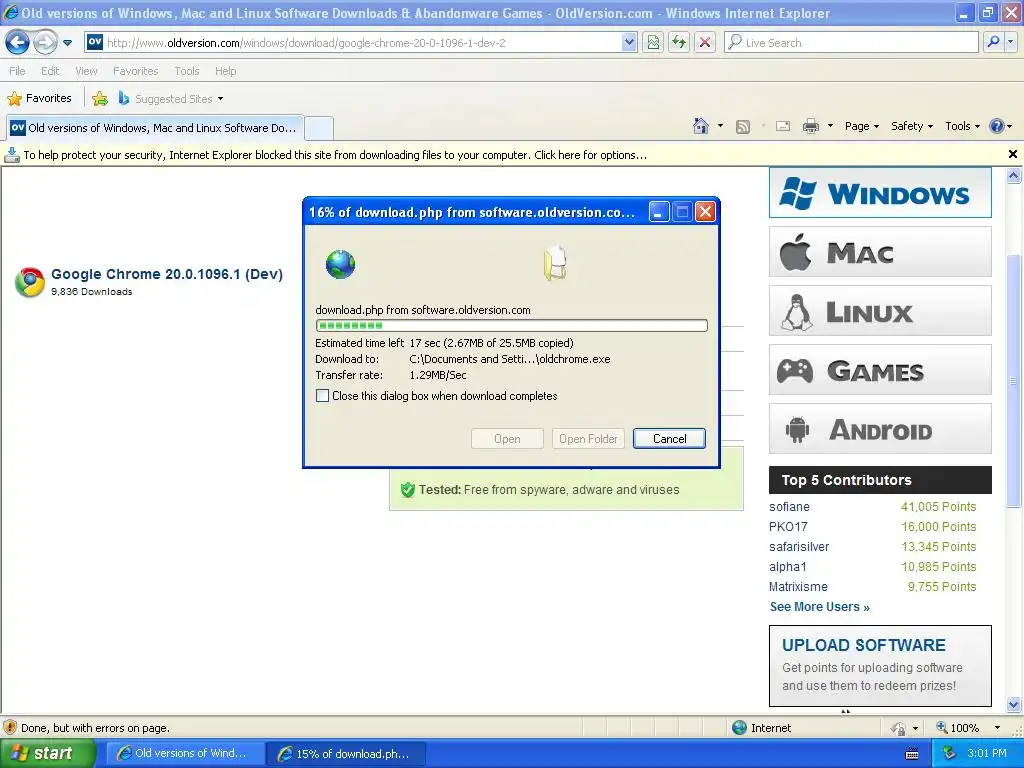Open contributor sofiane profile
Viewport: 1024px width, 768px height.
[789, 507]
